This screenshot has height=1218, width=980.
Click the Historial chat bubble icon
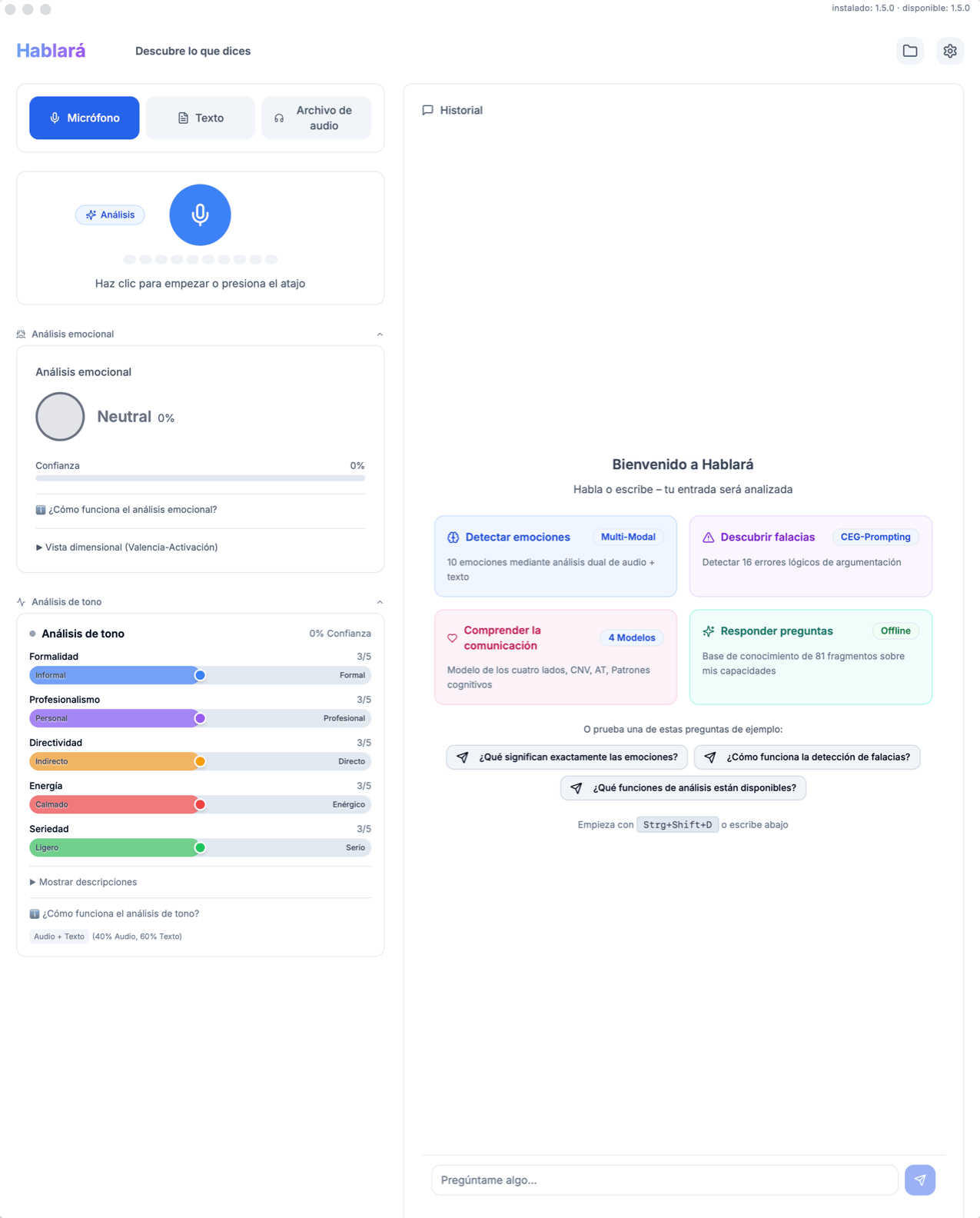(428, 110)
